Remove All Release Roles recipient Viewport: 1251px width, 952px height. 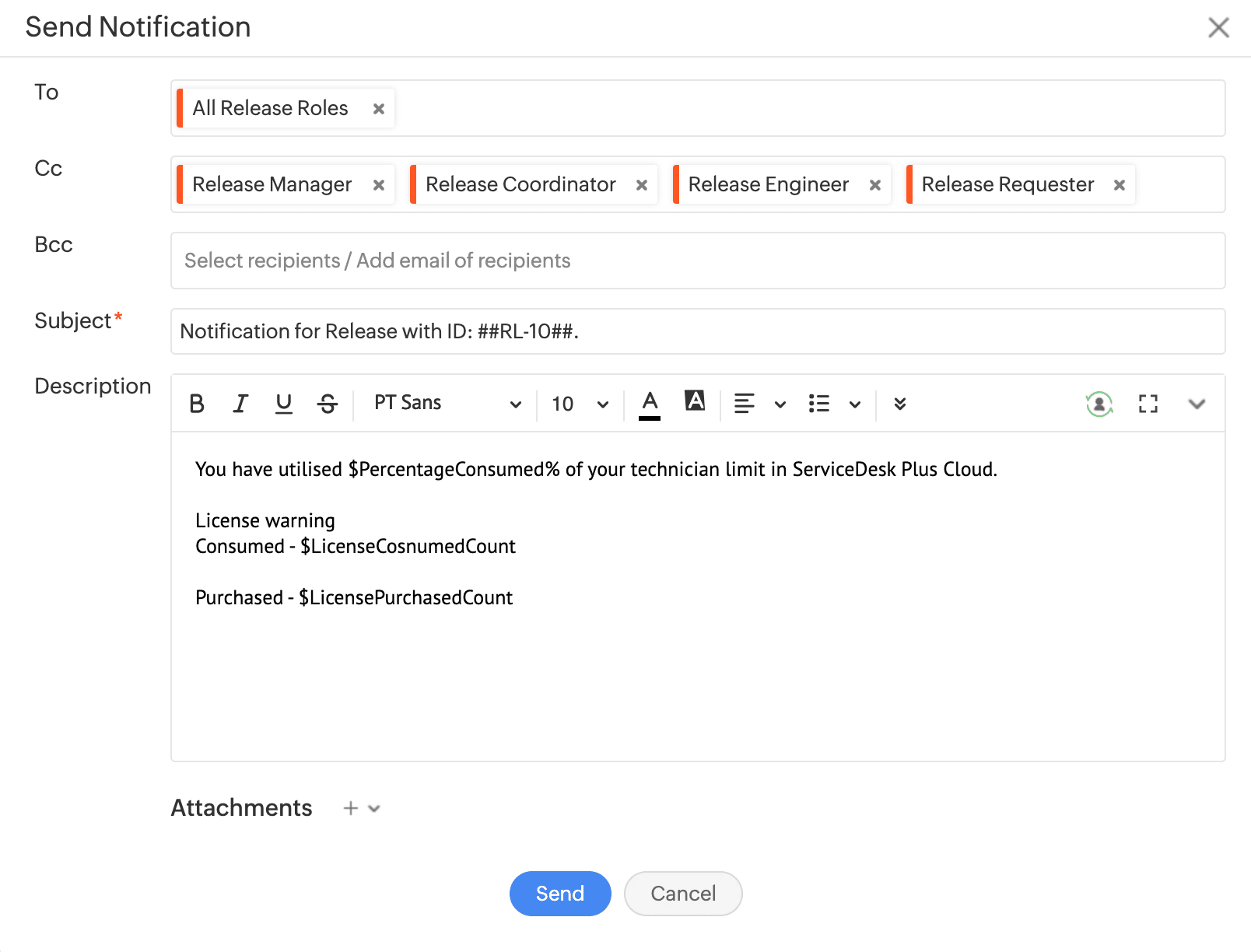click(x=379, y=109)
